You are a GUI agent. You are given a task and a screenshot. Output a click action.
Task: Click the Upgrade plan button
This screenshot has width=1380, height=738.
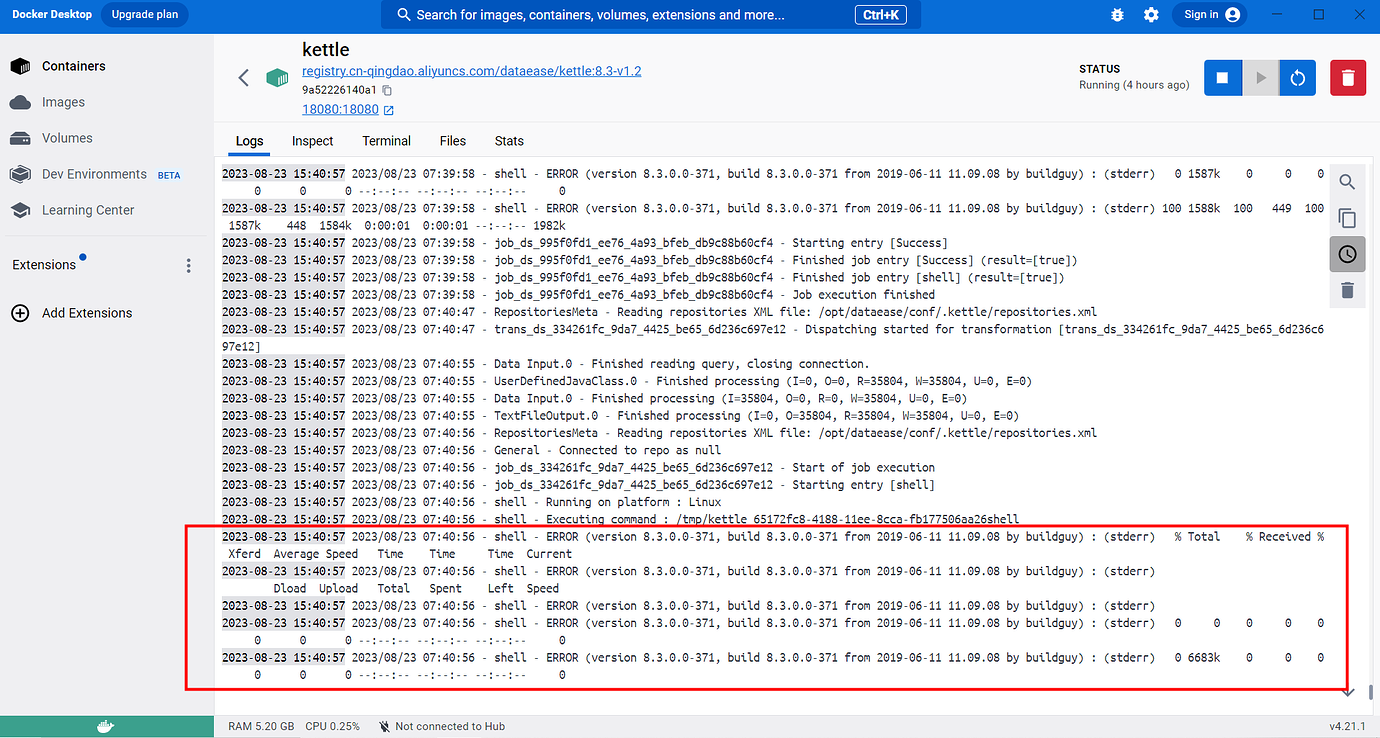[144, 15]
